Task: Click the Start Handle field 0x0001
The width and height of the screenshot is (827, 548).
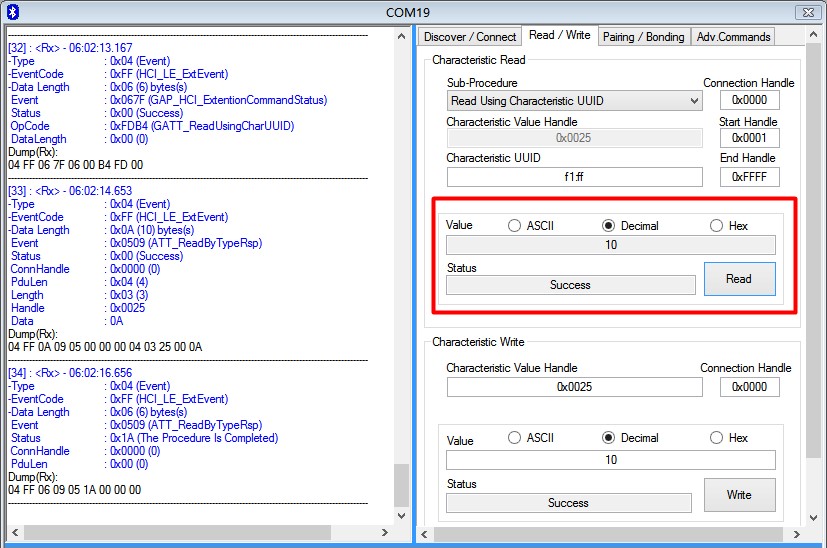Action: tap(749, 138)
